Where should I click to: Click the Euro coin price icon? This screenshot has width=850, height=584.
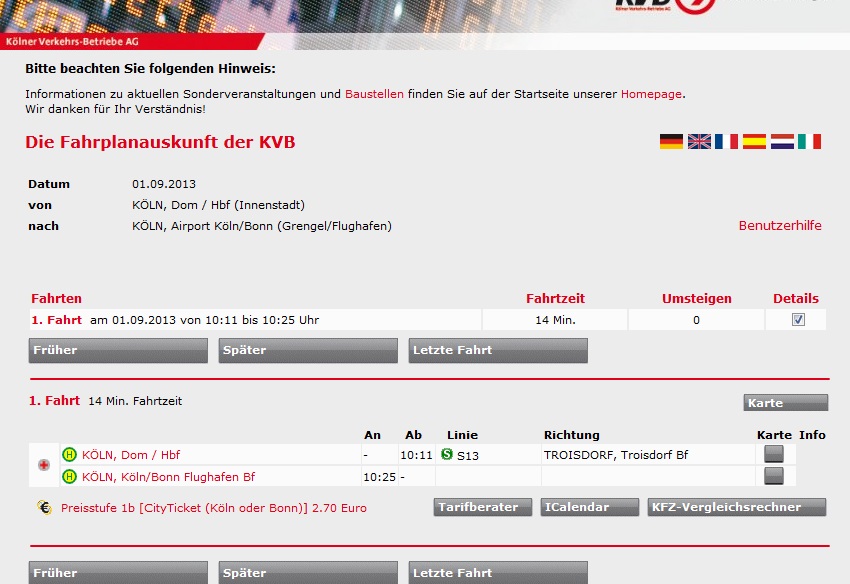click(45, 507)
